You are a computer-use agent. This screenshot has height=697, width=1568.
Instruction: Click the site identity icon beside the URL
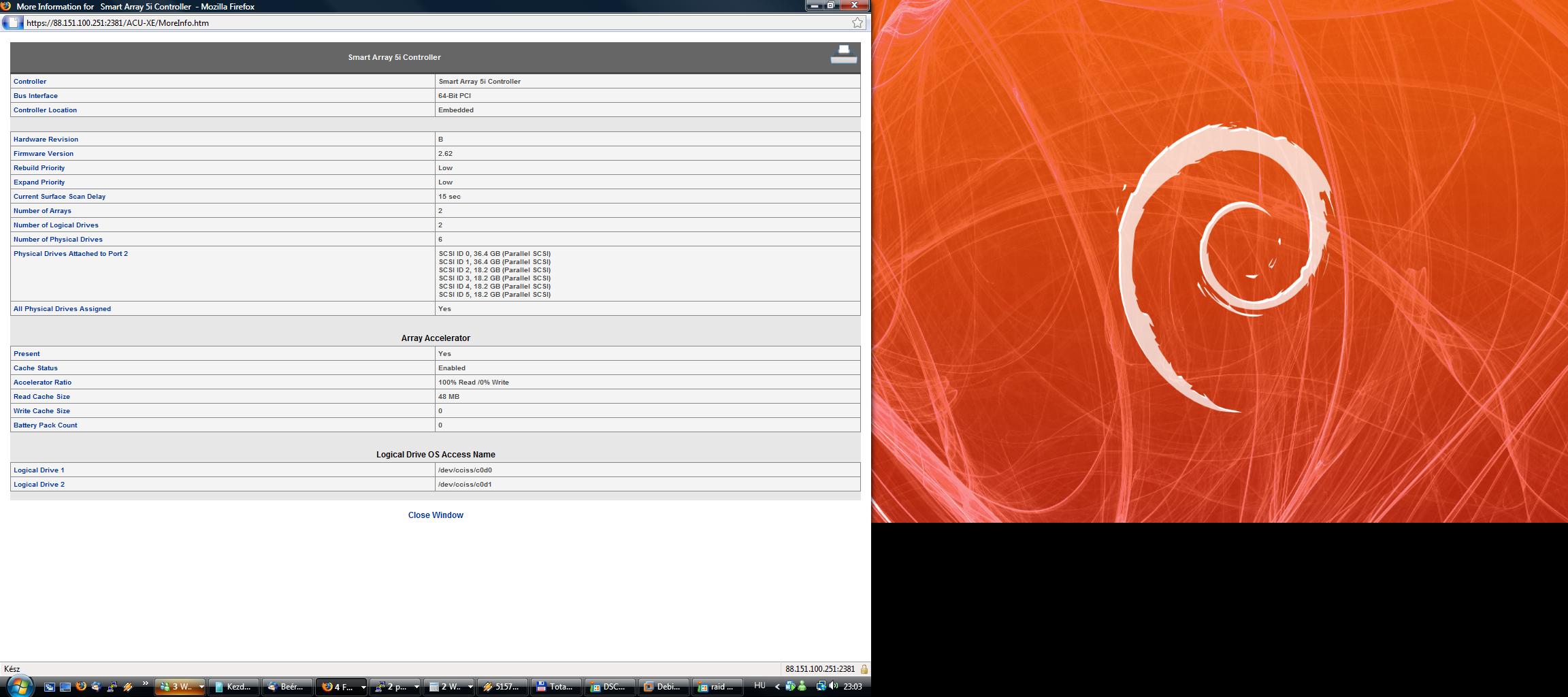tap(12, 22)
